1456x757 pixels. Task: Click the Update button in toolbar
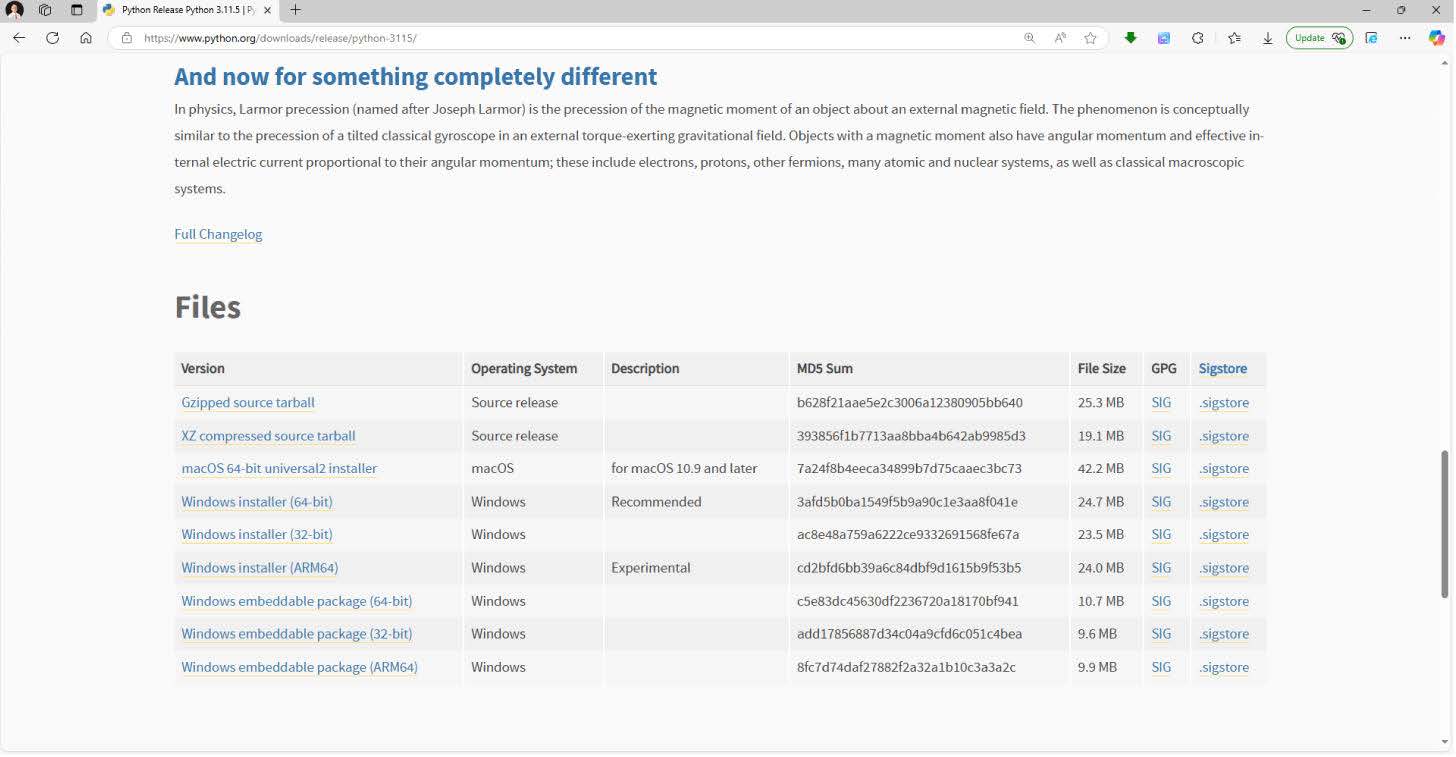[1318, 38]
